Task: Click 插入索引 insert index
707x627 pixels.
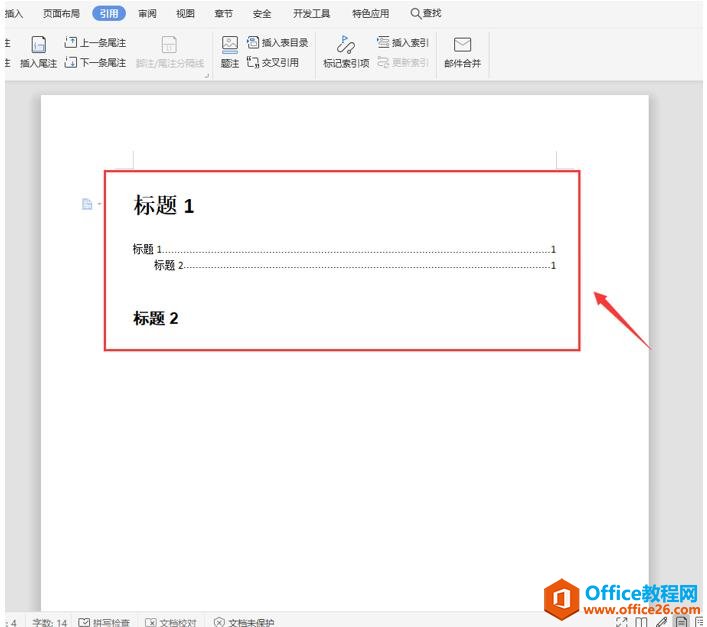Action: click(x=403, y=43)
